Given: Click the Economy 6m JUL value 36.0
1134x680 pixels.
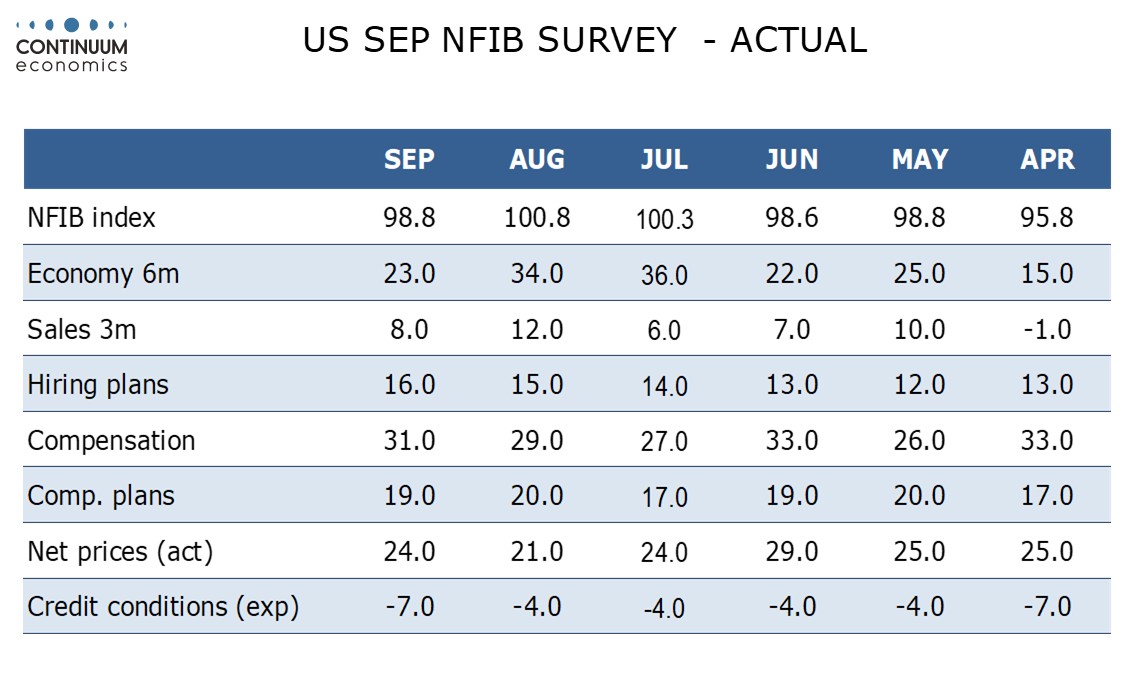Looking at the screenshot, I should (x=664, y=275).
